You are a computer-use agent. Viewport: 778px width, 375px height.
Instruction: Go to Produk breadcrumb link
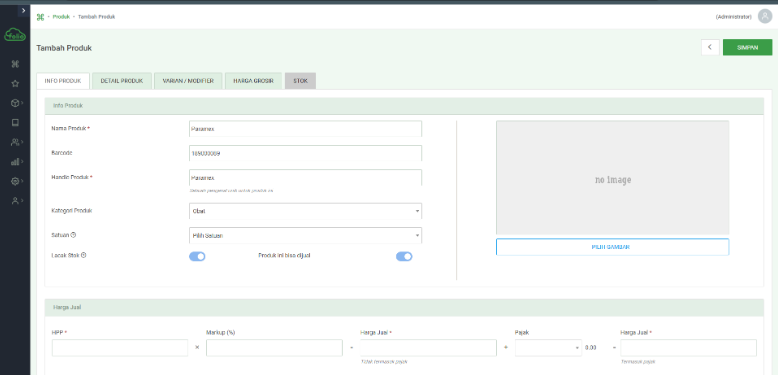click(x=62, y=17)
